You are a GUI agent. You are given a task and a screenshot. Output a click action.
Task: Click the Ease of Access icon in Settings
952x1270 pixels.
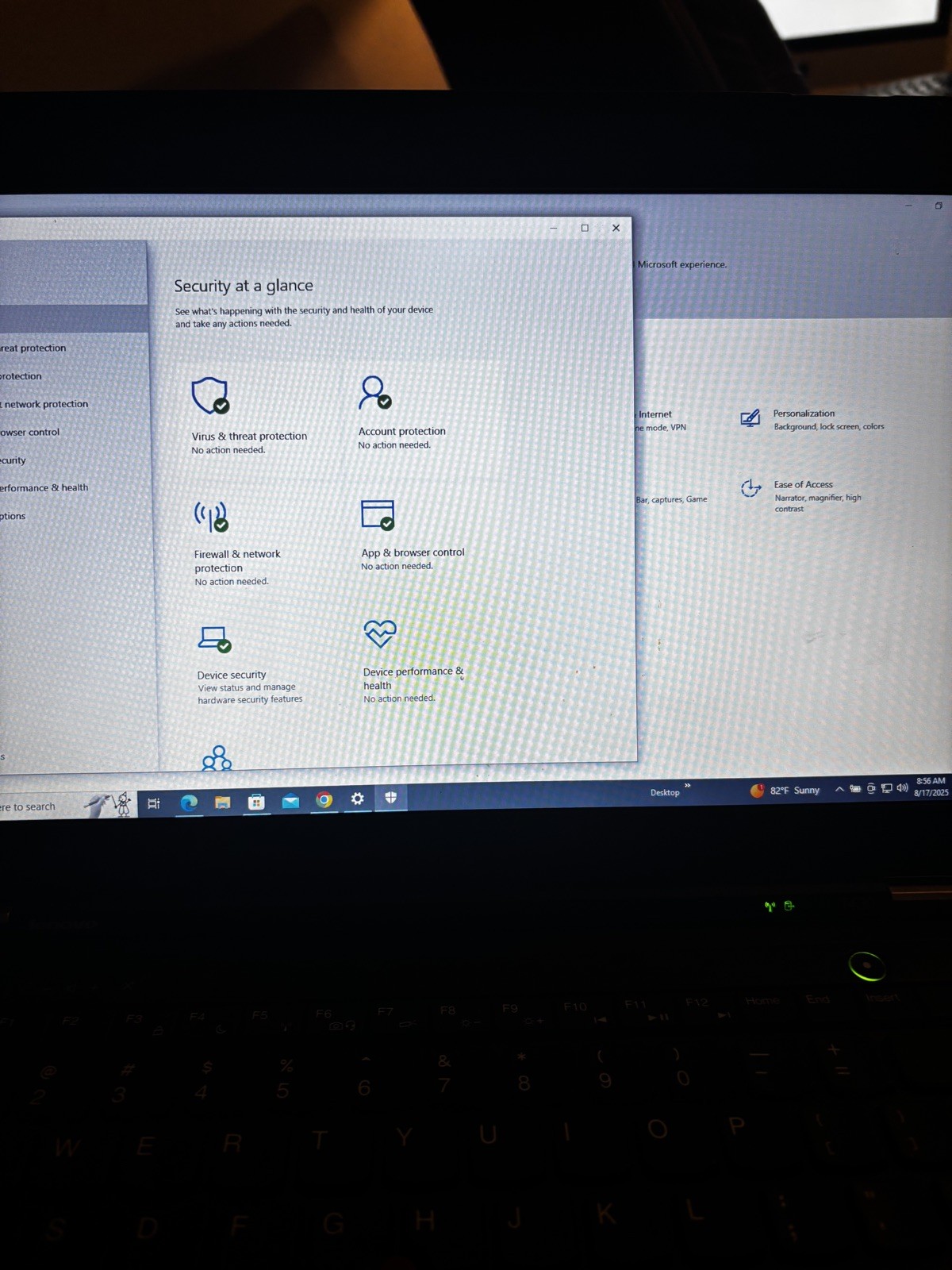(x=750, y=488)
